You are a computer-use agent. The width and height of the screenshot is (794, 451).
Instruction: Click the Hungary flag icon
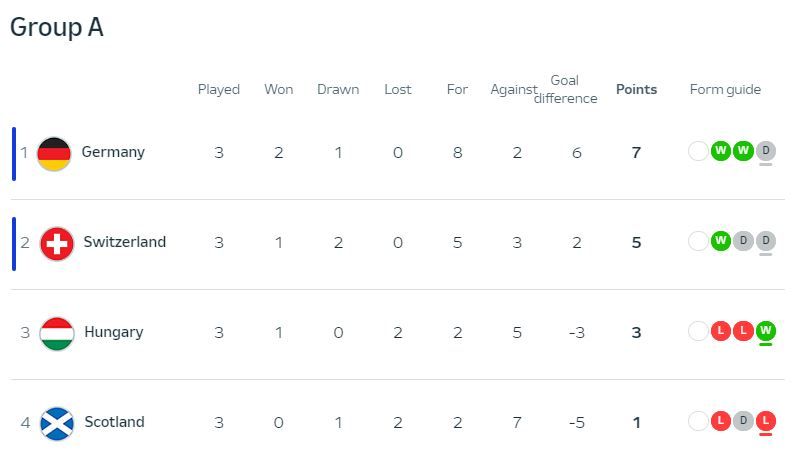pos(57,333)
